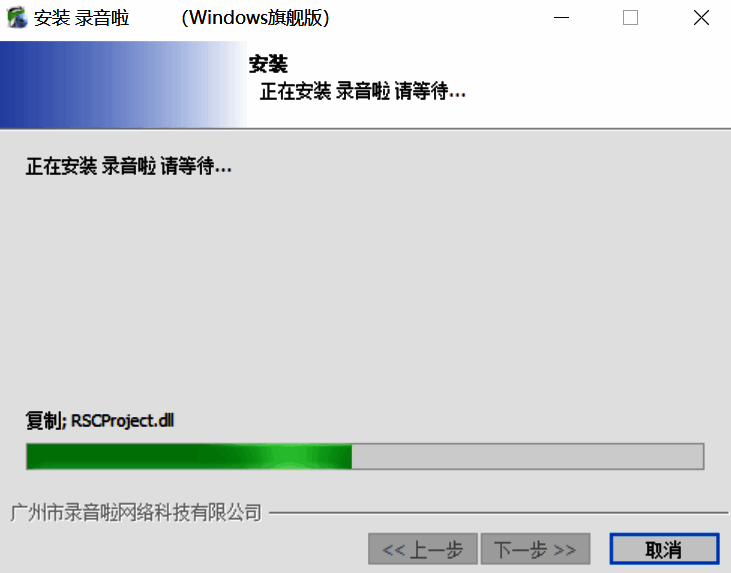
Task: Click the installer icon in title bar
Action: 17,18
